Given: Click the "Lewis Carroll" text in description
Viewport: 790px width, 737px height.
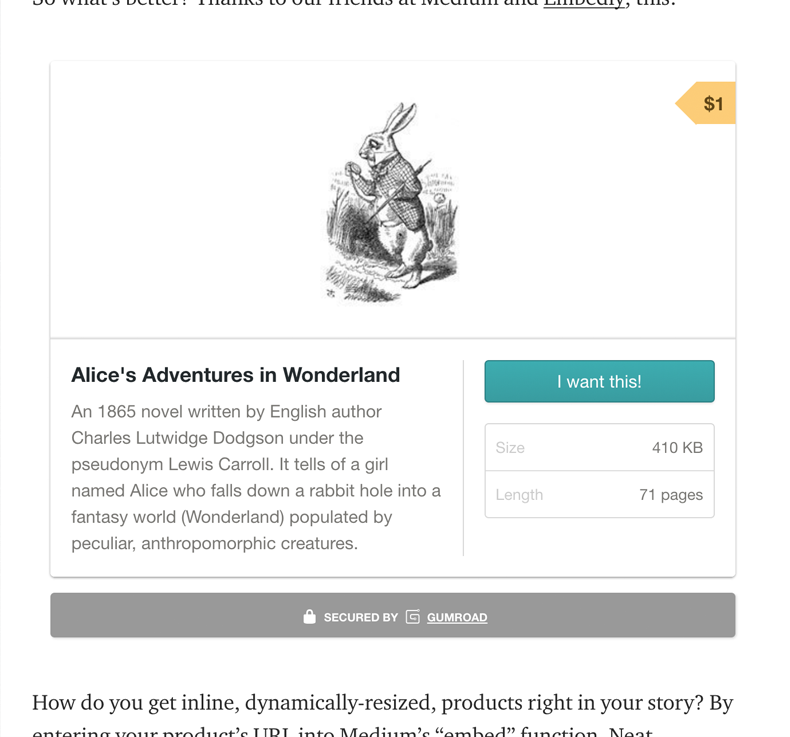Looking at the screenshot, I should [229, 464].
